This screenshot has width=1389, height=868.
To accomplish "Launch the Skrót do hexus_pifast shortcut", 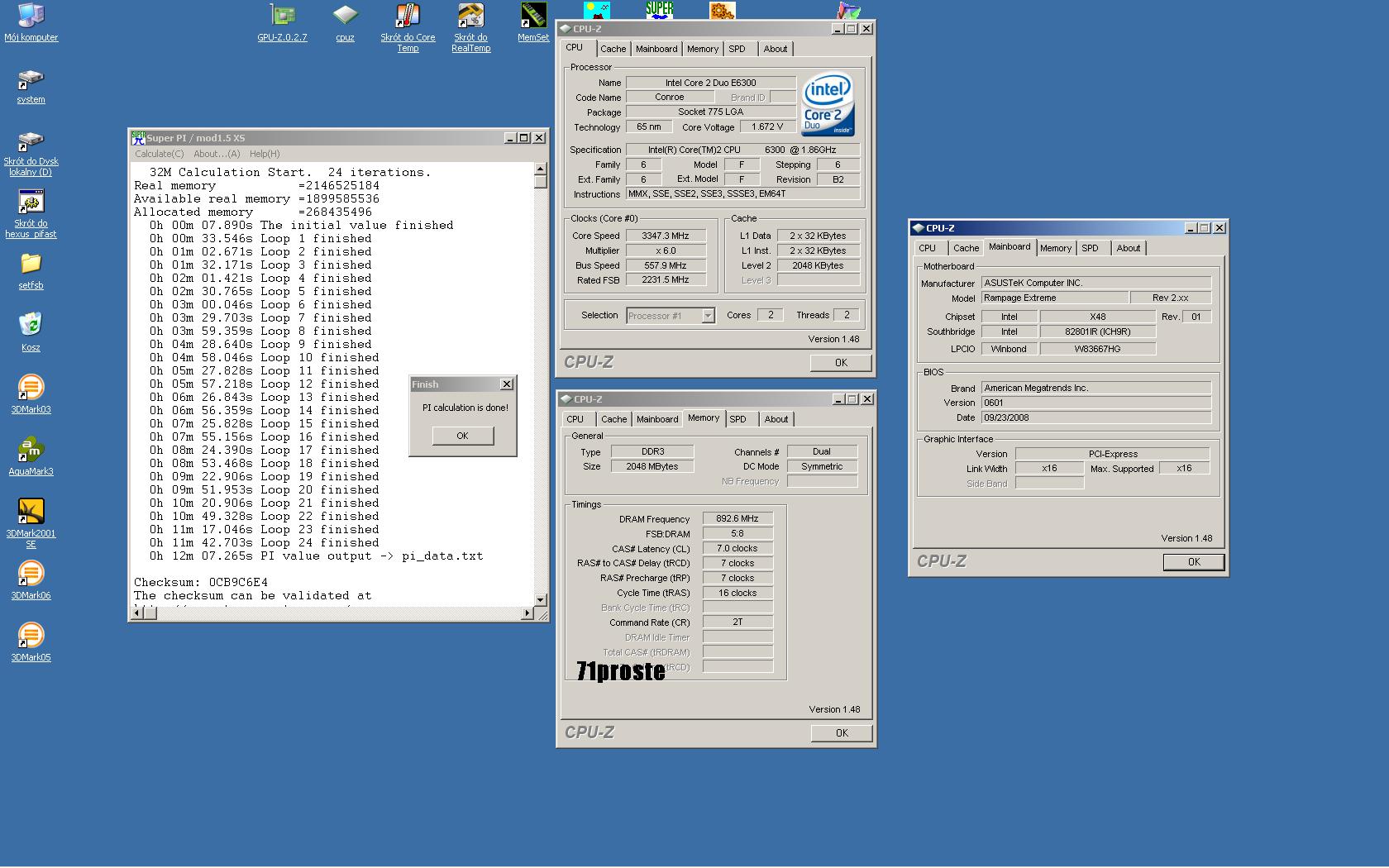I will (31, 214).
